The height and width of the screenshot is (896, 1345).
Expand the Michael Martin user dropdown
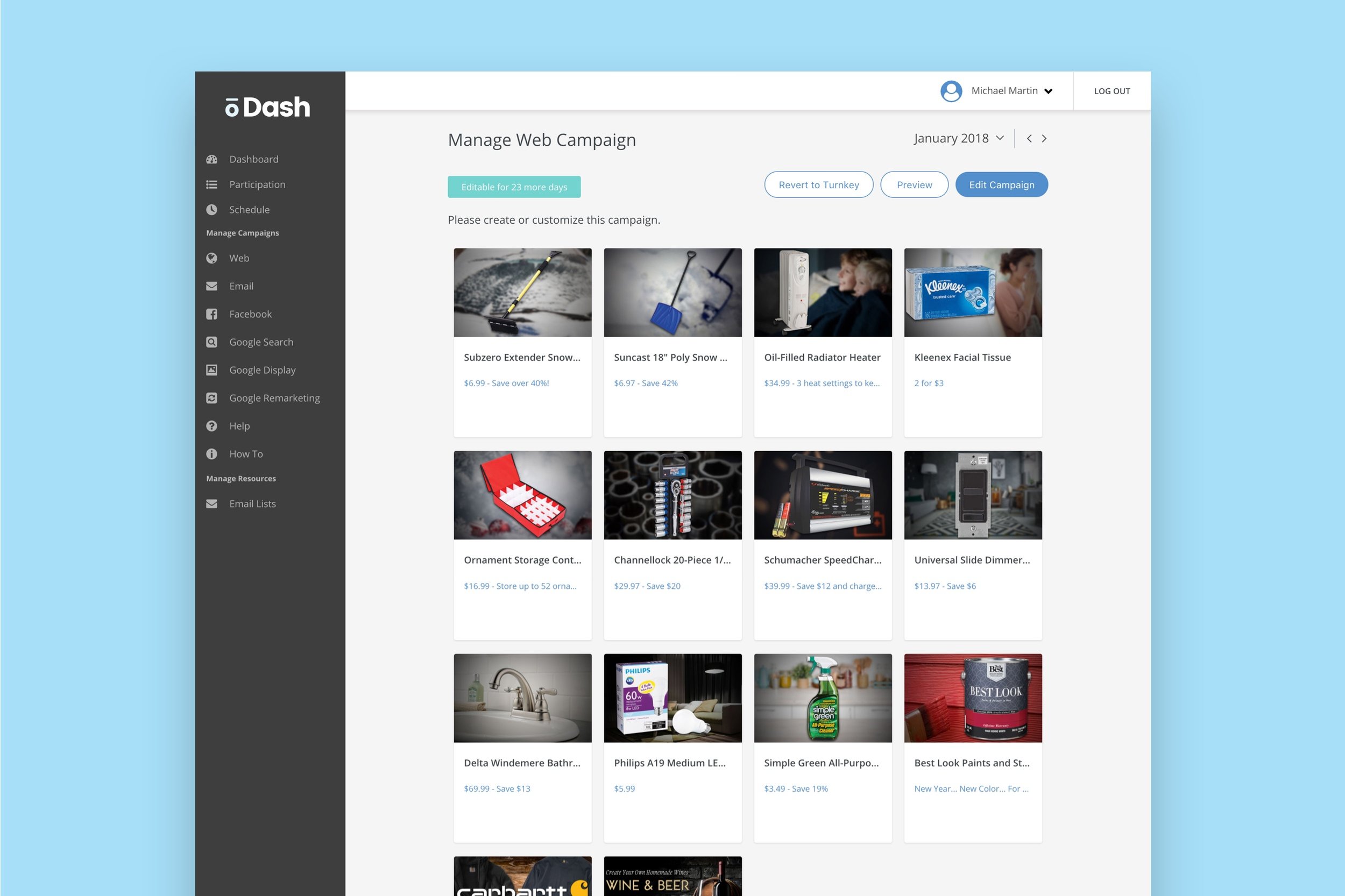pos(1011,91)
